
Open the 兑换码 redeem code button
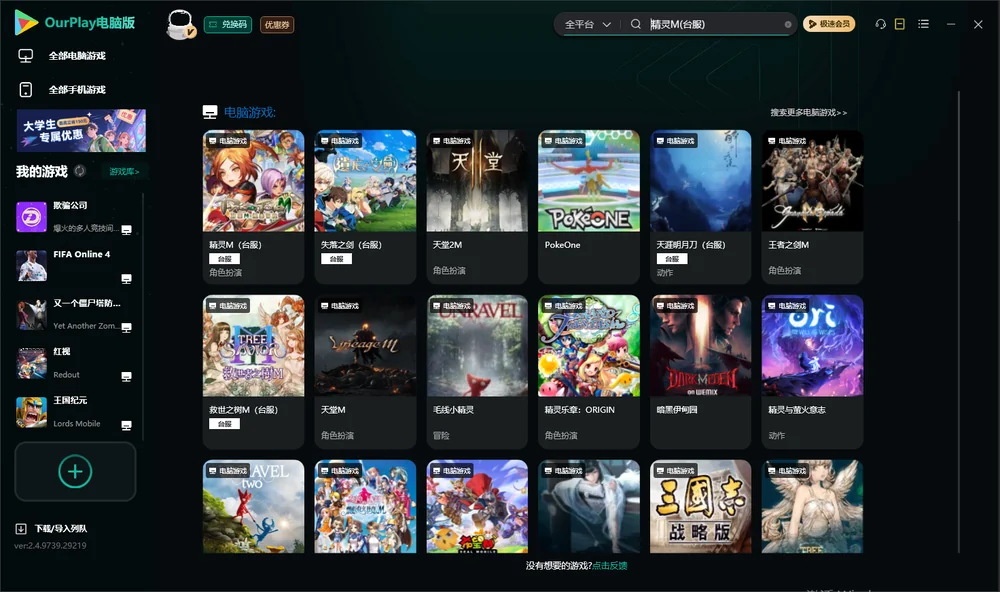[228, 24]
